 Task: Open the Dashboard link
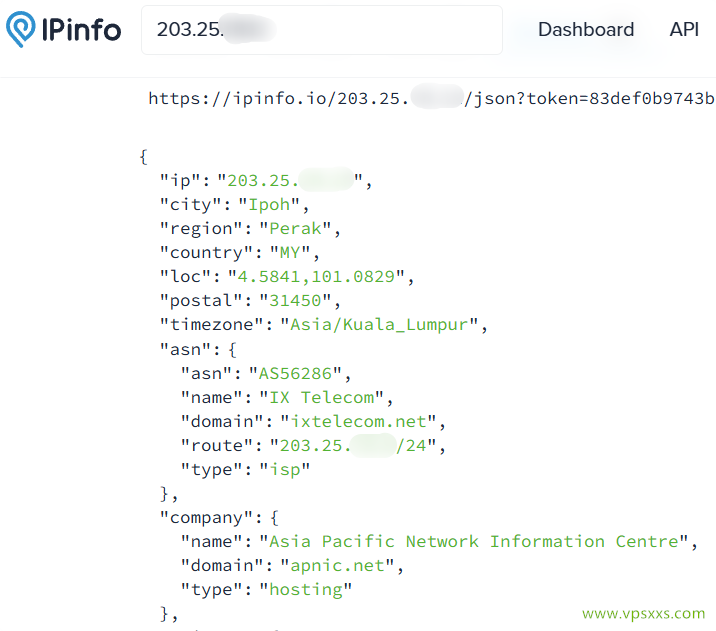pos(586,30)
